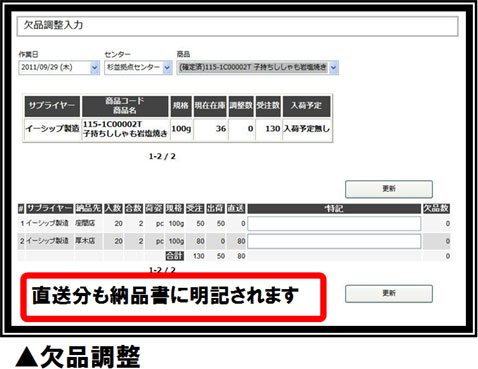
Task: Click the 特記 column header
Action: coord(334,209)
